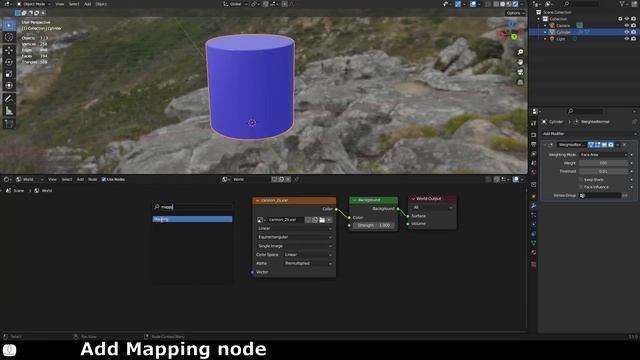This screenshot has width=640, height=360.
Task: Disable Cylinder in renders via camera icon
Action: pyautogui.click(x=633, y=32)
